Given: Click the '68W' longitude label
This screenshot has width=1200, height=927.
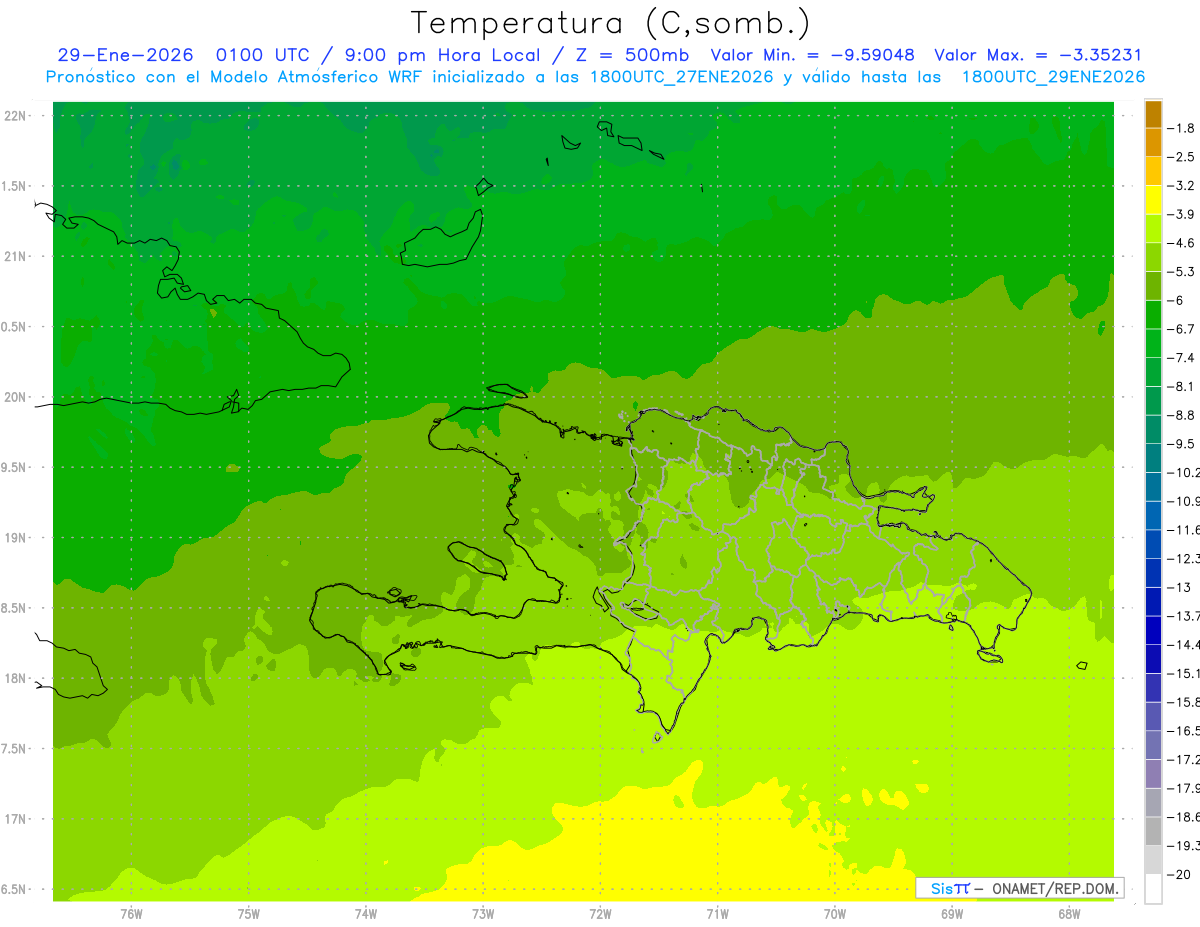Looking at the screenshot, I should 1069,913.
